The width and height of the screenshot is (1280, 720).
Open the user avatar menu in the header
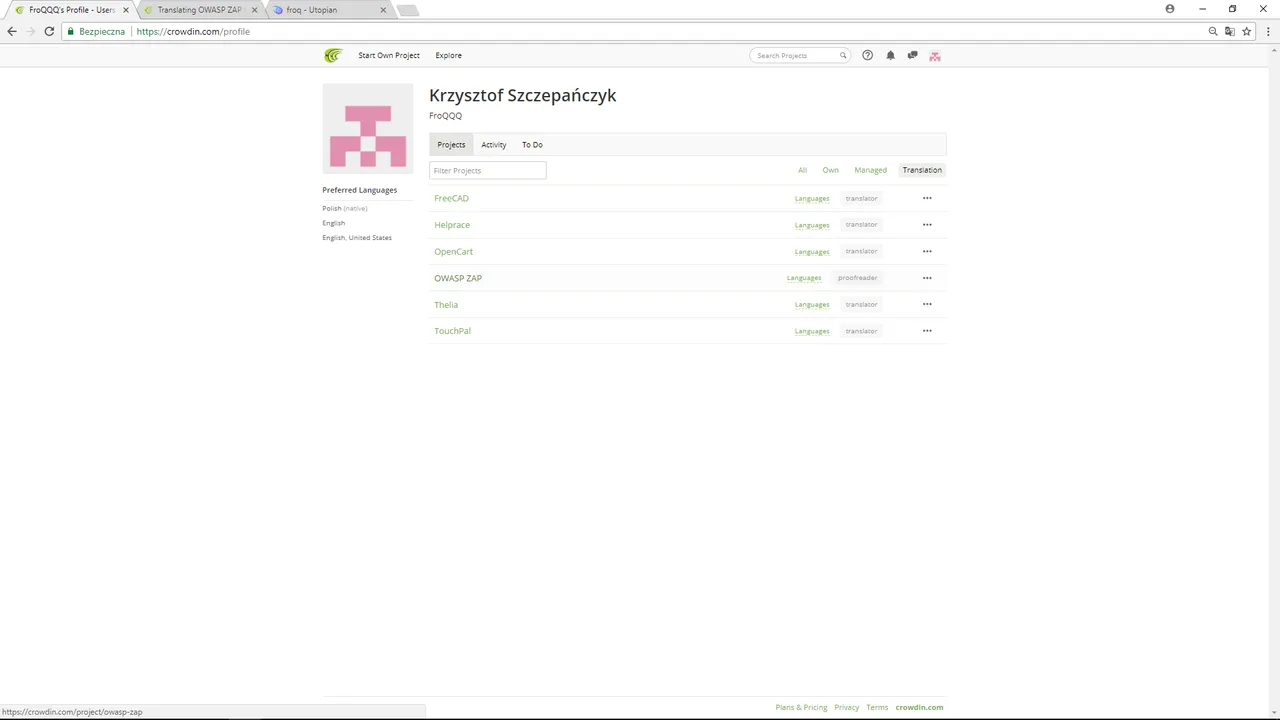tap(935, 56)
